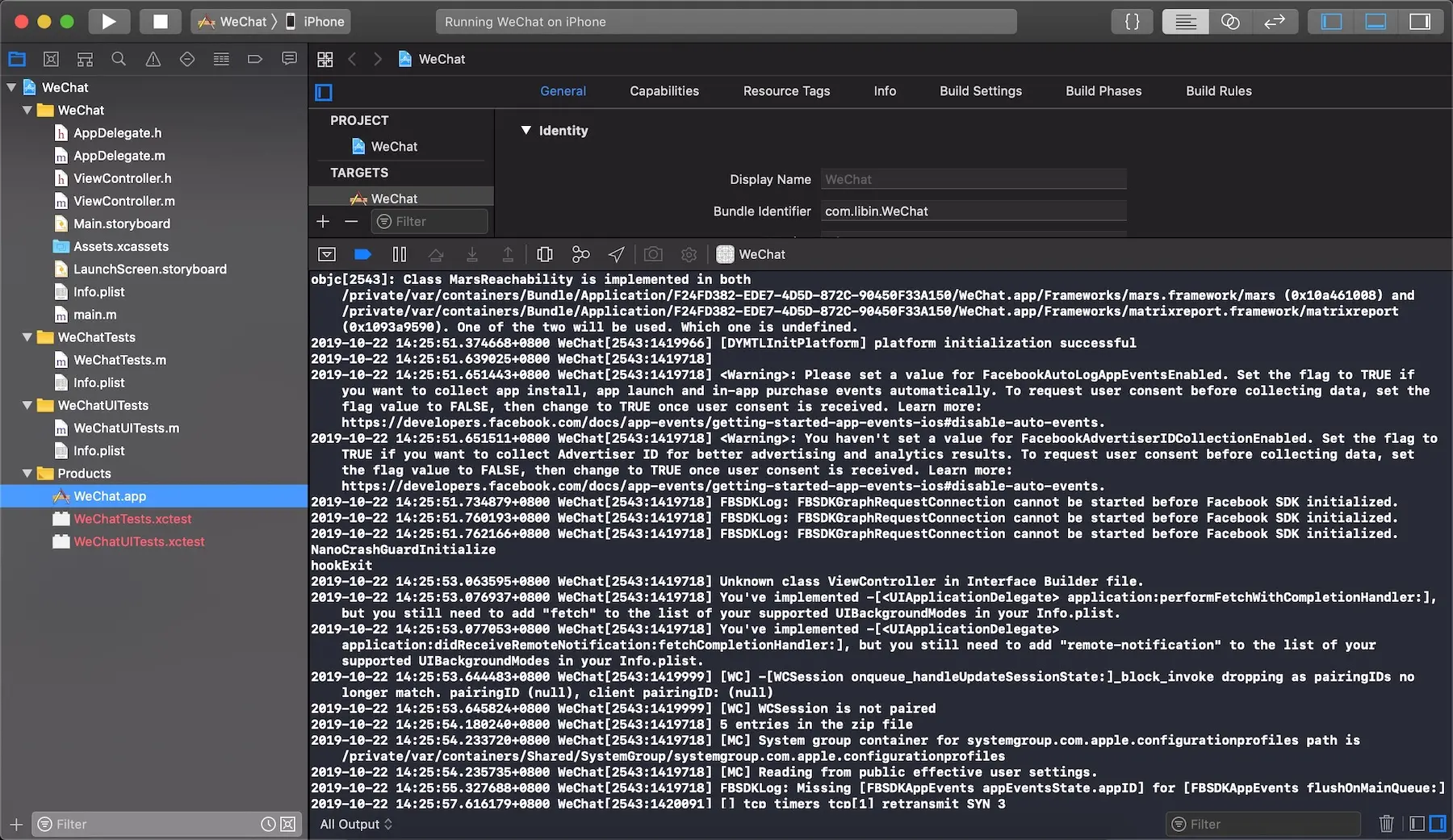Stop the running WeChat process
Image resolution: width=1453 pixels, height=840 pixels.
160,22
